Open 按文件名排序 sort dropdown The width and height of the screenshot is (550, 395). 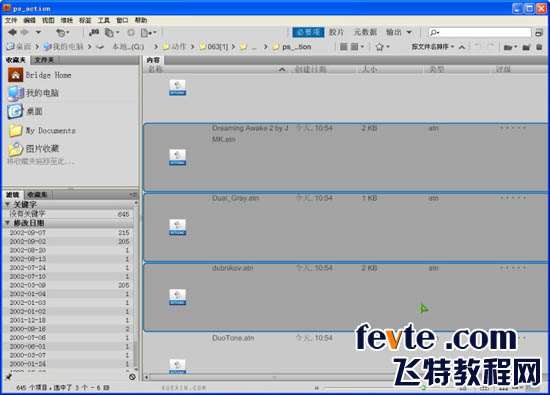(432, 46)
